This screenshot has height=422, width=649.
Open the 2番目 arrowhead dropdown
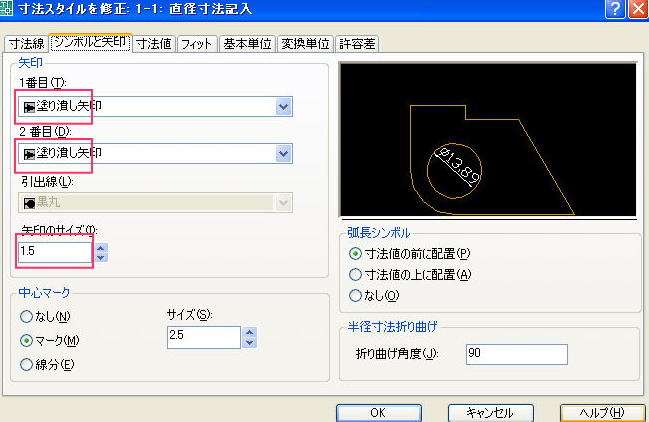pos(284,153)
